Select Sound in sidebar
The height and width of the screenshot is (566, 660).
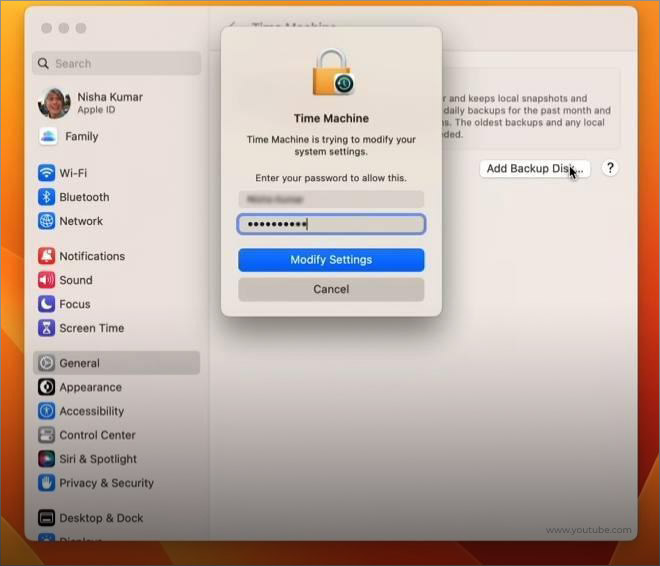pyautogui.click(x=76, y=280)
